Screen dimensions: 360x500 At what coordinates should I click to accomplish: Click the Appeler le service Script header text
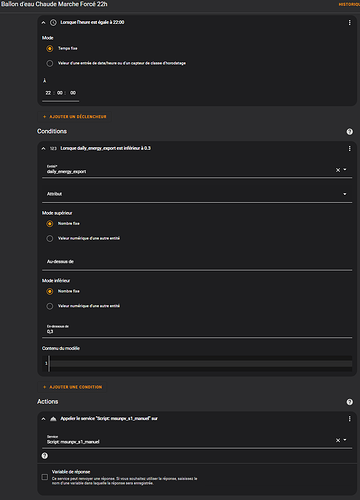[109, 419]
